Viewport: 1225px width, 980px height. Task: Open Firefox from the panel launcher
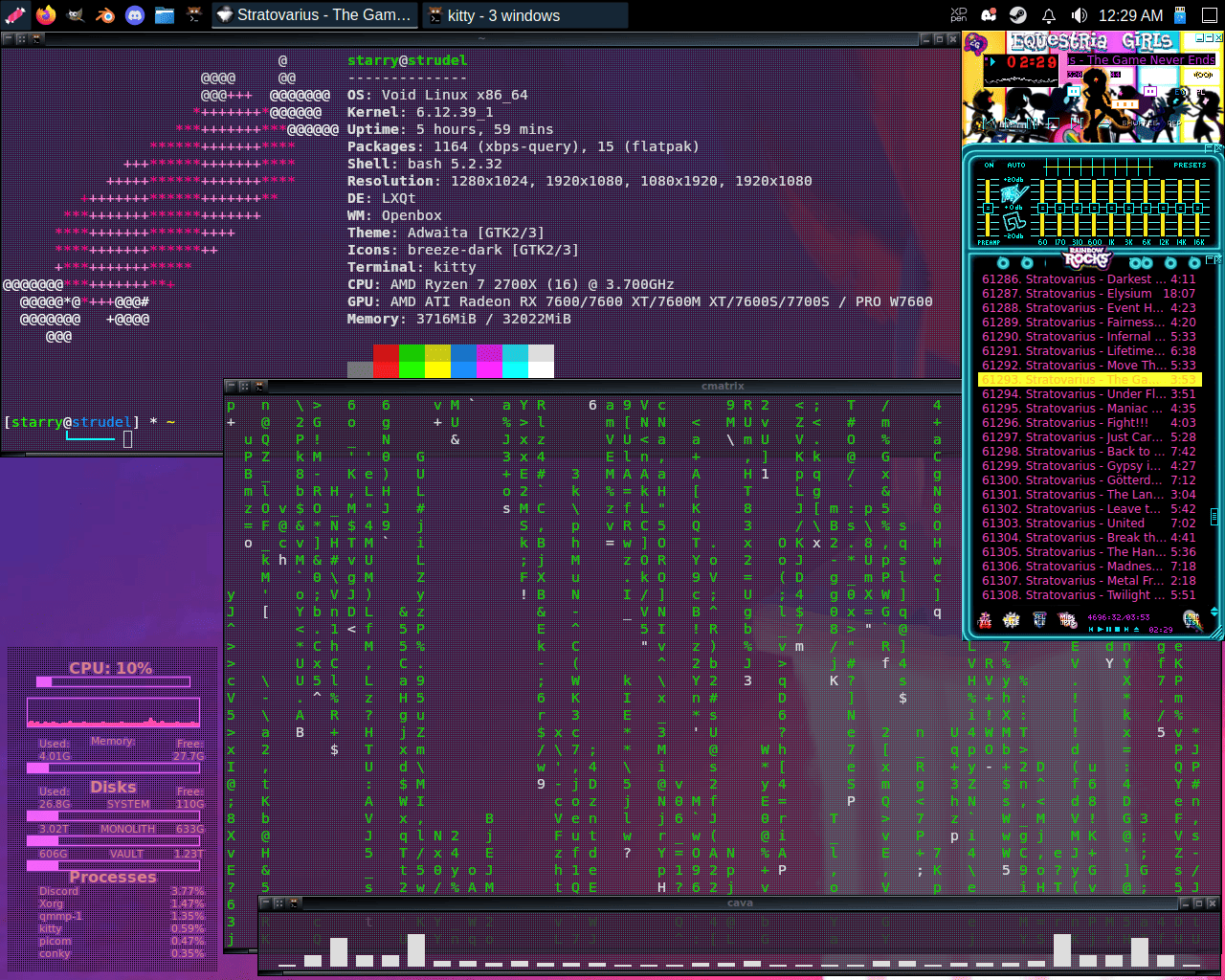pyautogui.click(x=45, y=15)
